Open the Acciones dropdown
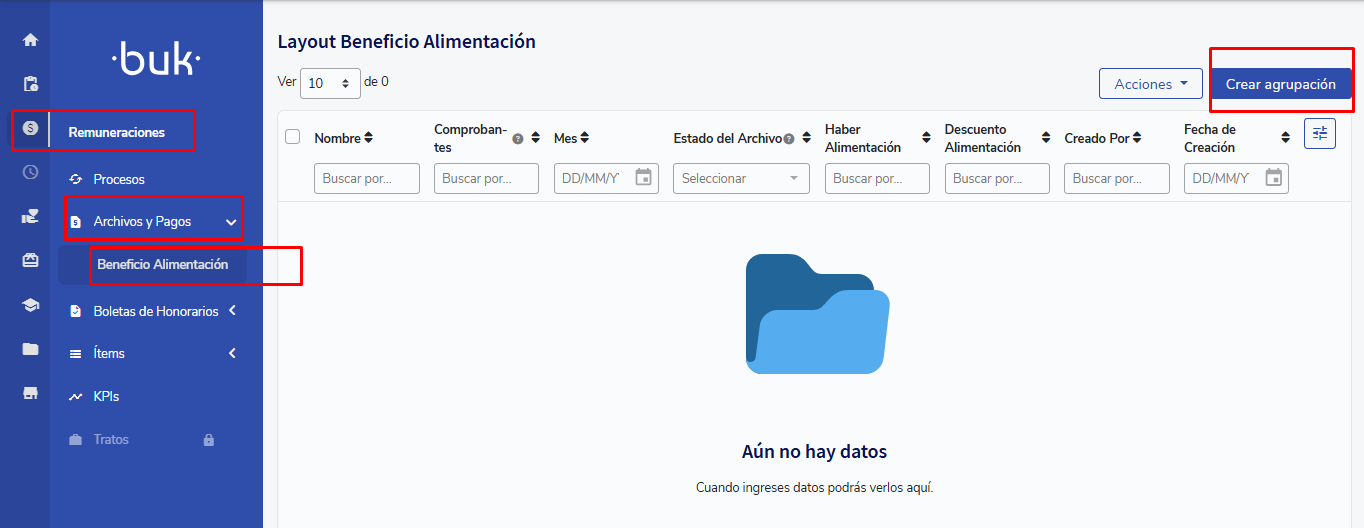 (1150, 84)
